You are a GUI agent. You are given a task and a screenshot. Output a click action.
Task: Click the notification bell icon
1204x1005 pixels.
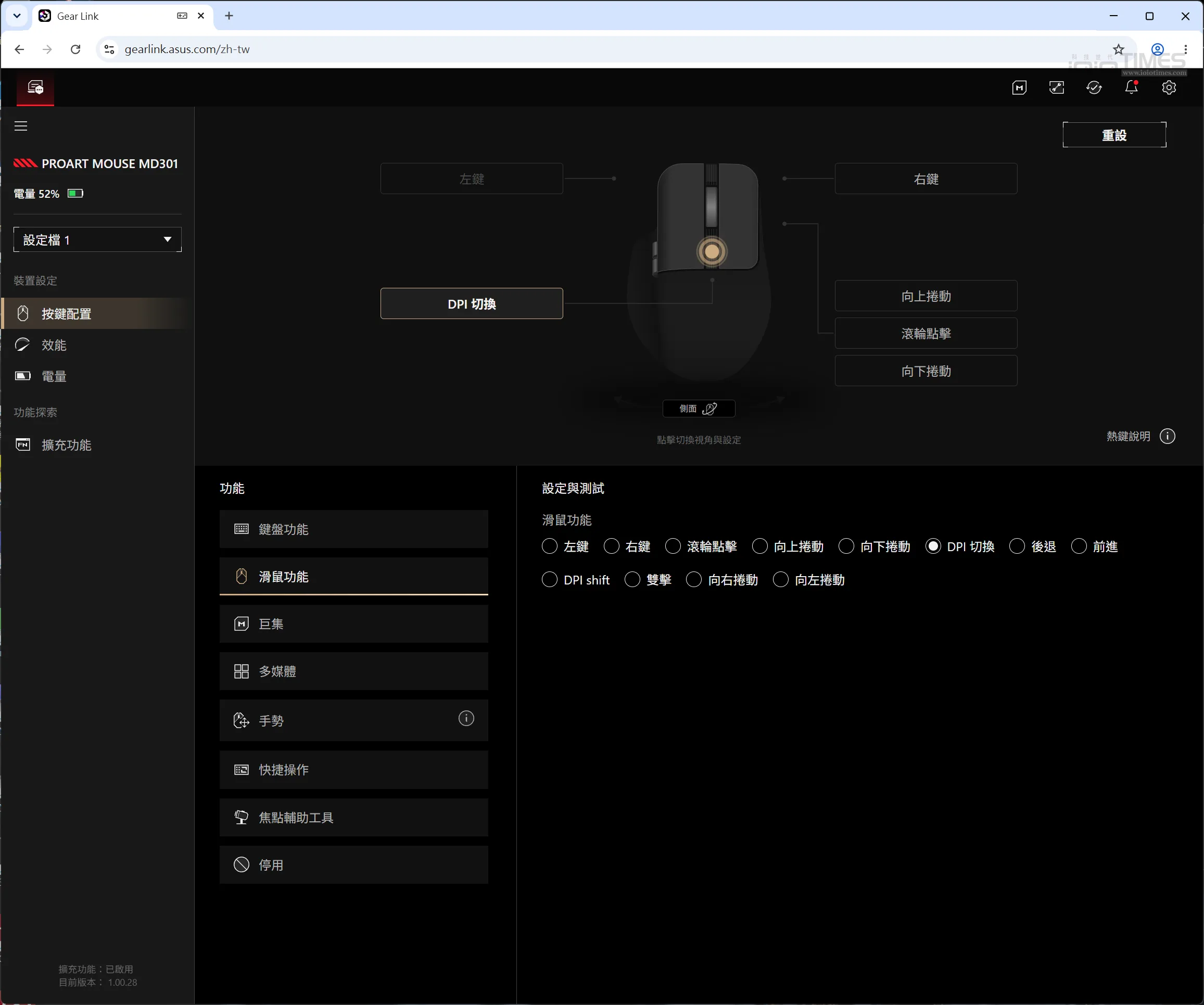pyautogui.click(x=1131, y=88)
